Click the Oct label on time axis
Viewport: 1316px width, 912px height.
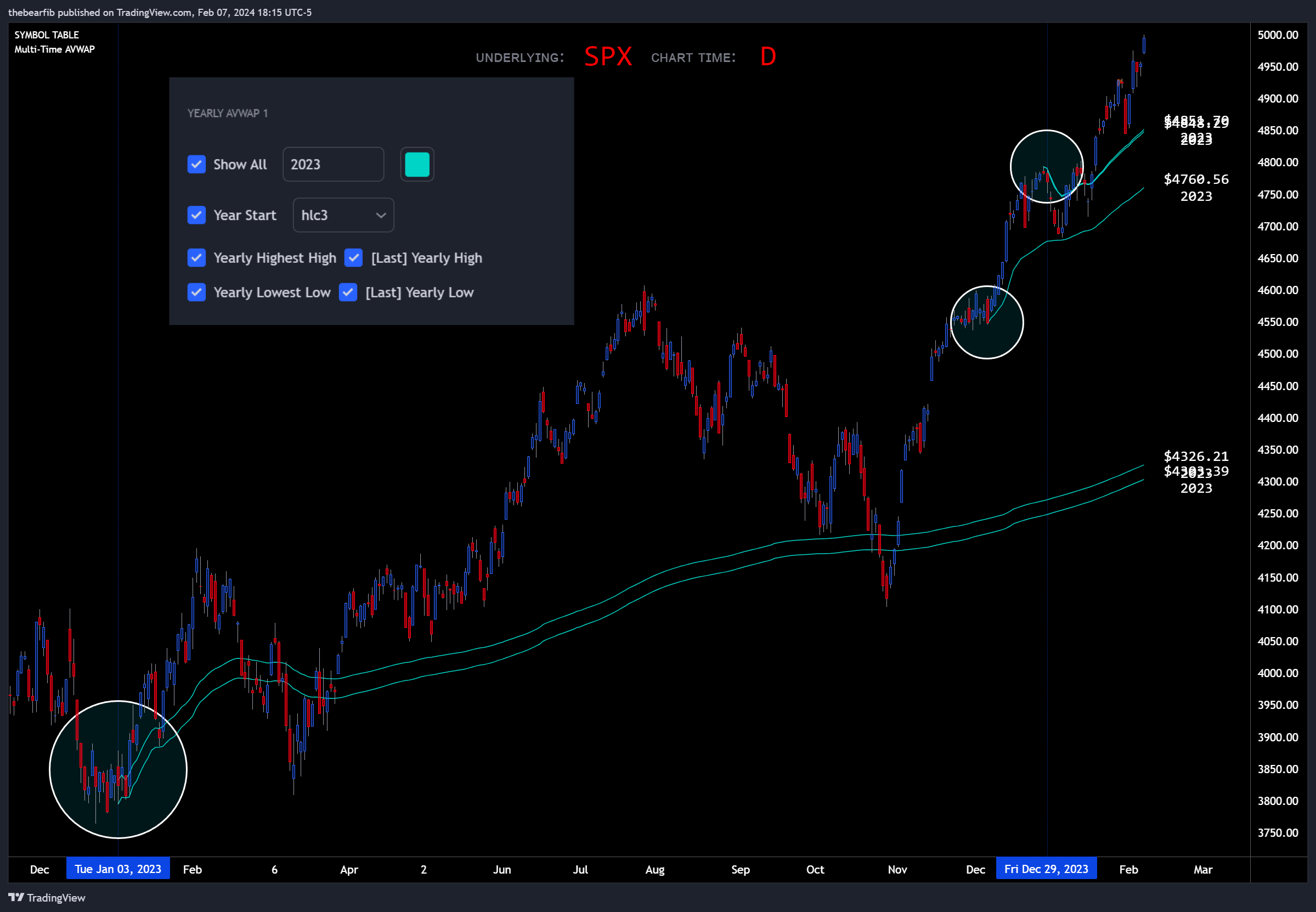click(815, 869)
